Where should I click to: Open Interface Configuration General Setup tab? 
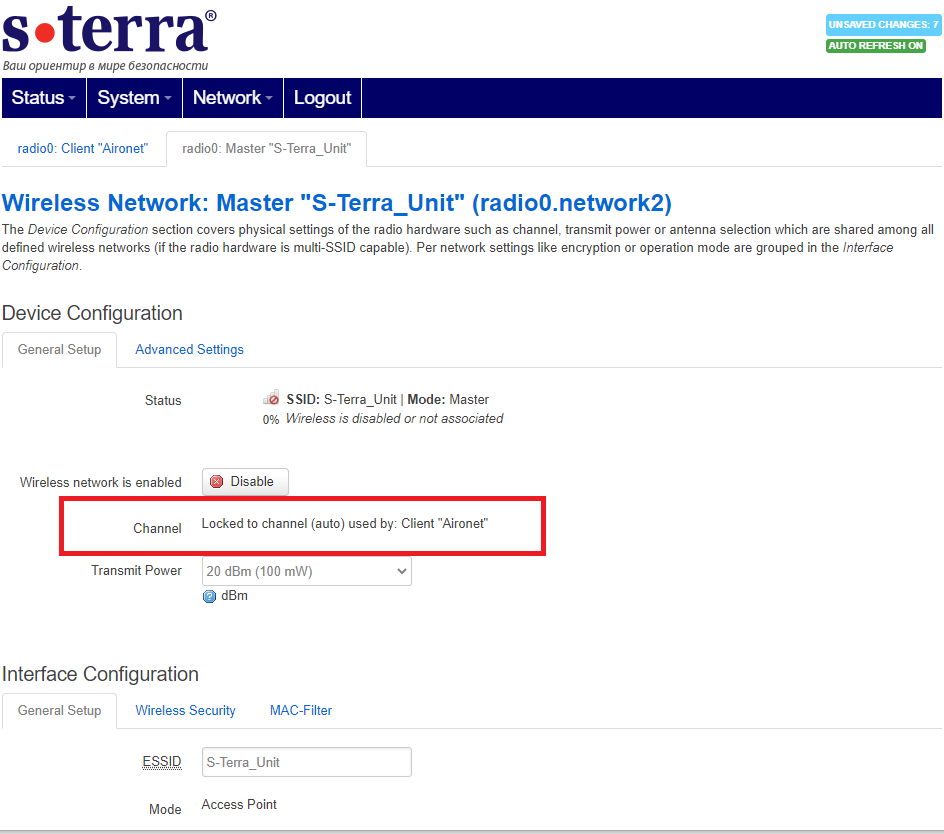coord(60,711)
